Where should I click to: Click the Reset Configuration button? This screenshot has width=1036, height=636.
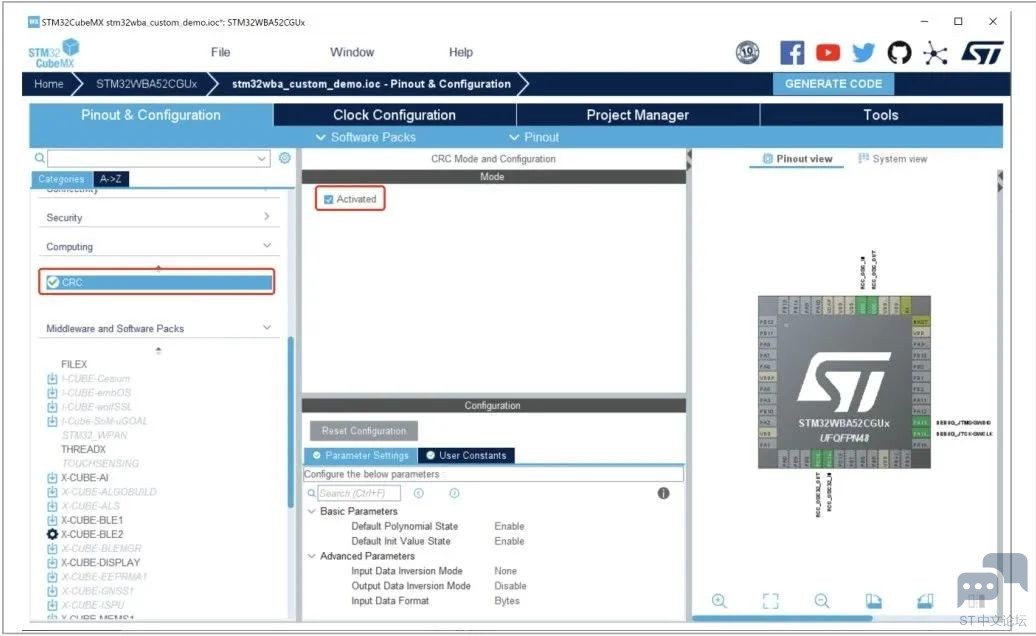(x=363, y=431)
